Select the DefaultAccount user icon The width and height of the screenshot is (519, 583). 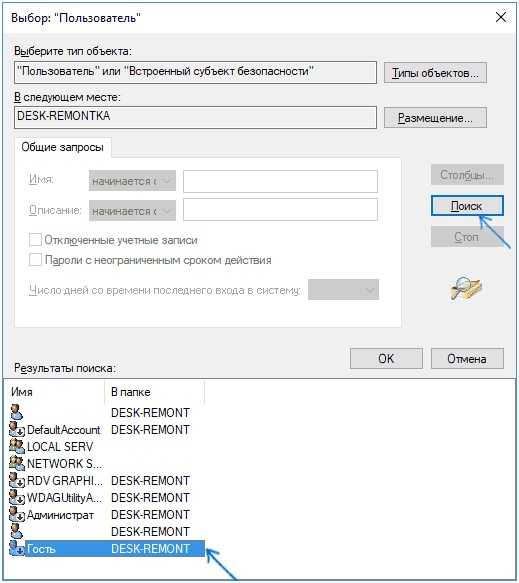(x=17, y=429)
